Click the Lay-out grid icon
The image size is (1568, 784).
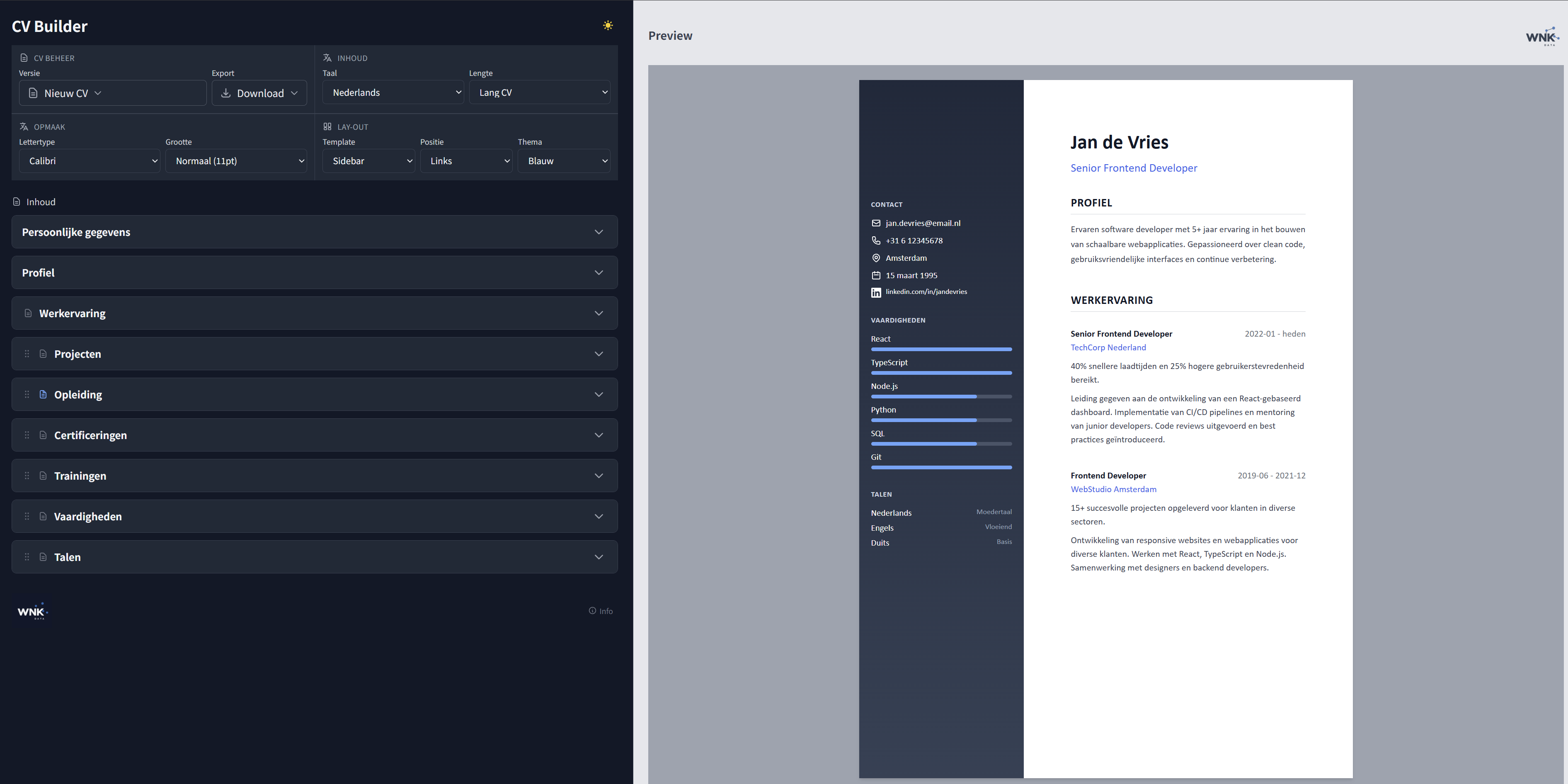point(327,126)
